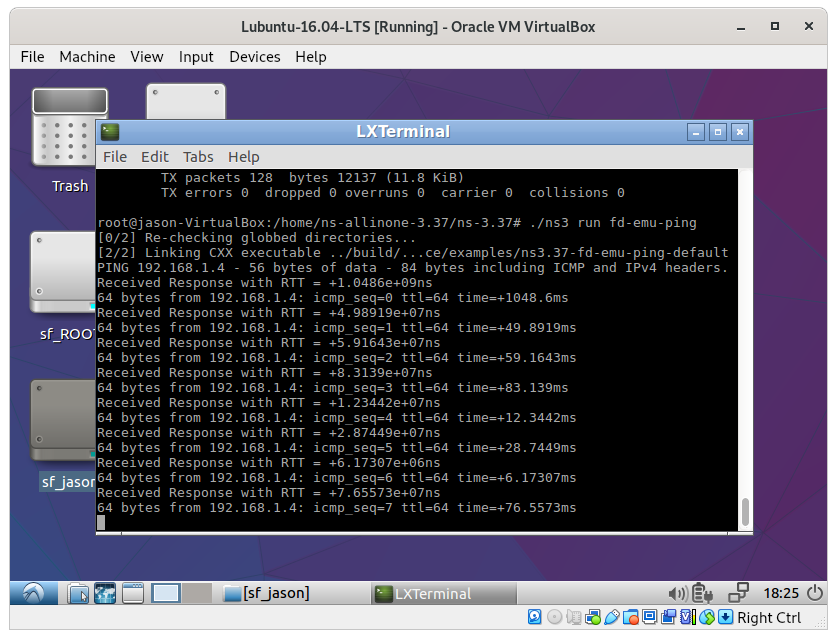Click the Linking CXX executable output line
837x639 pixels.
413,253
